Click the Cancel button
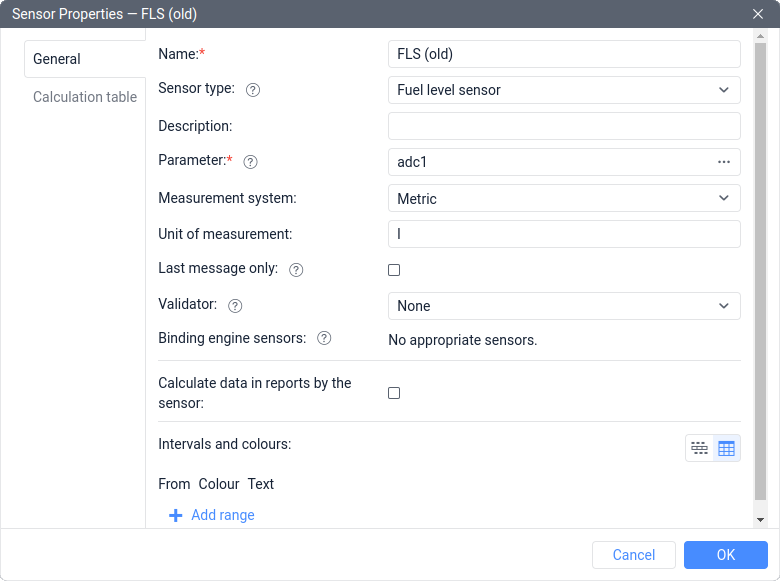 pos(634,555)
